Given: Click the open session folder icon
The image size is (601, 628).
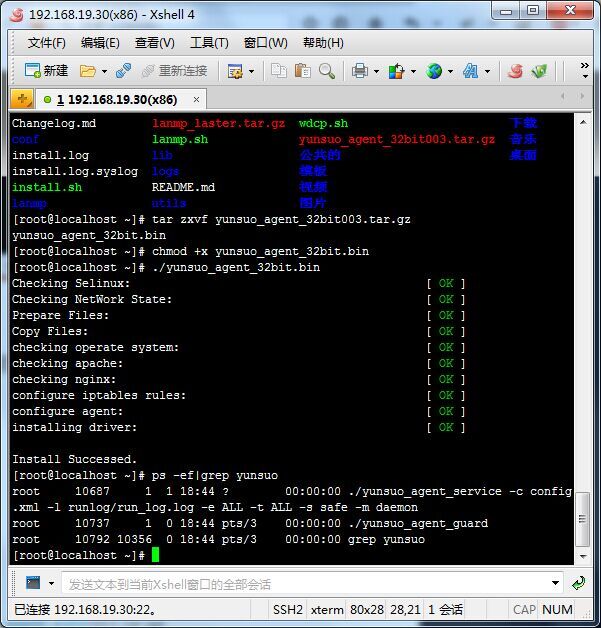Looking at the screenshot, I should point(87,71).
